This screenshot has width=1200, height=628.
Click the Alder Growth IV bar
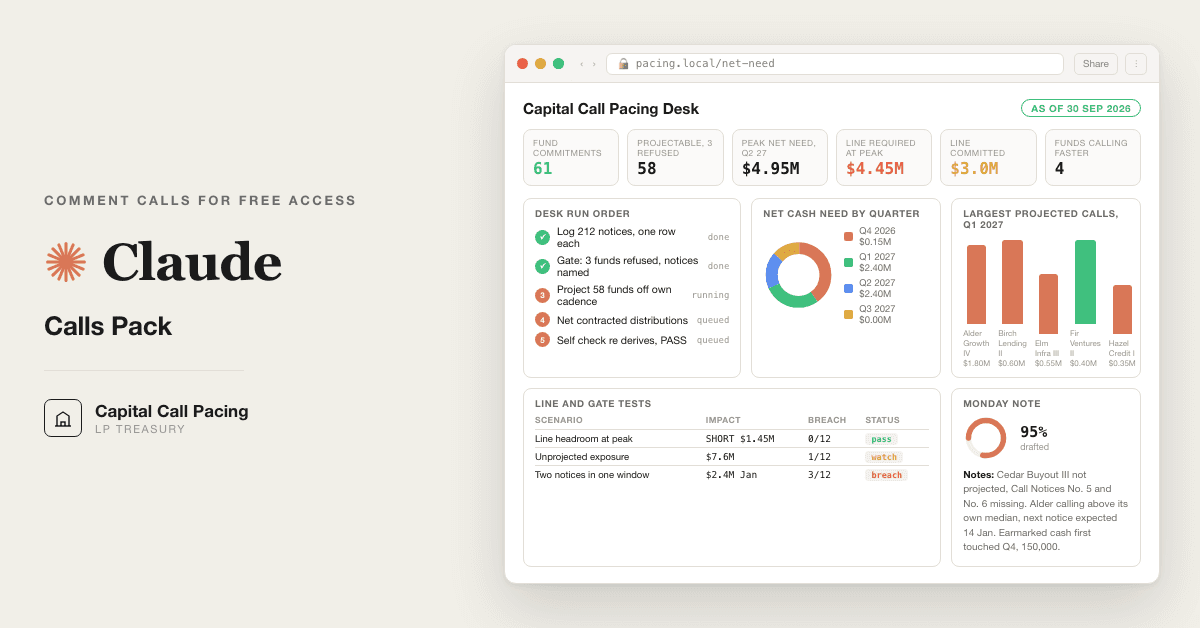pyautogui.click(x=976, y=284)
